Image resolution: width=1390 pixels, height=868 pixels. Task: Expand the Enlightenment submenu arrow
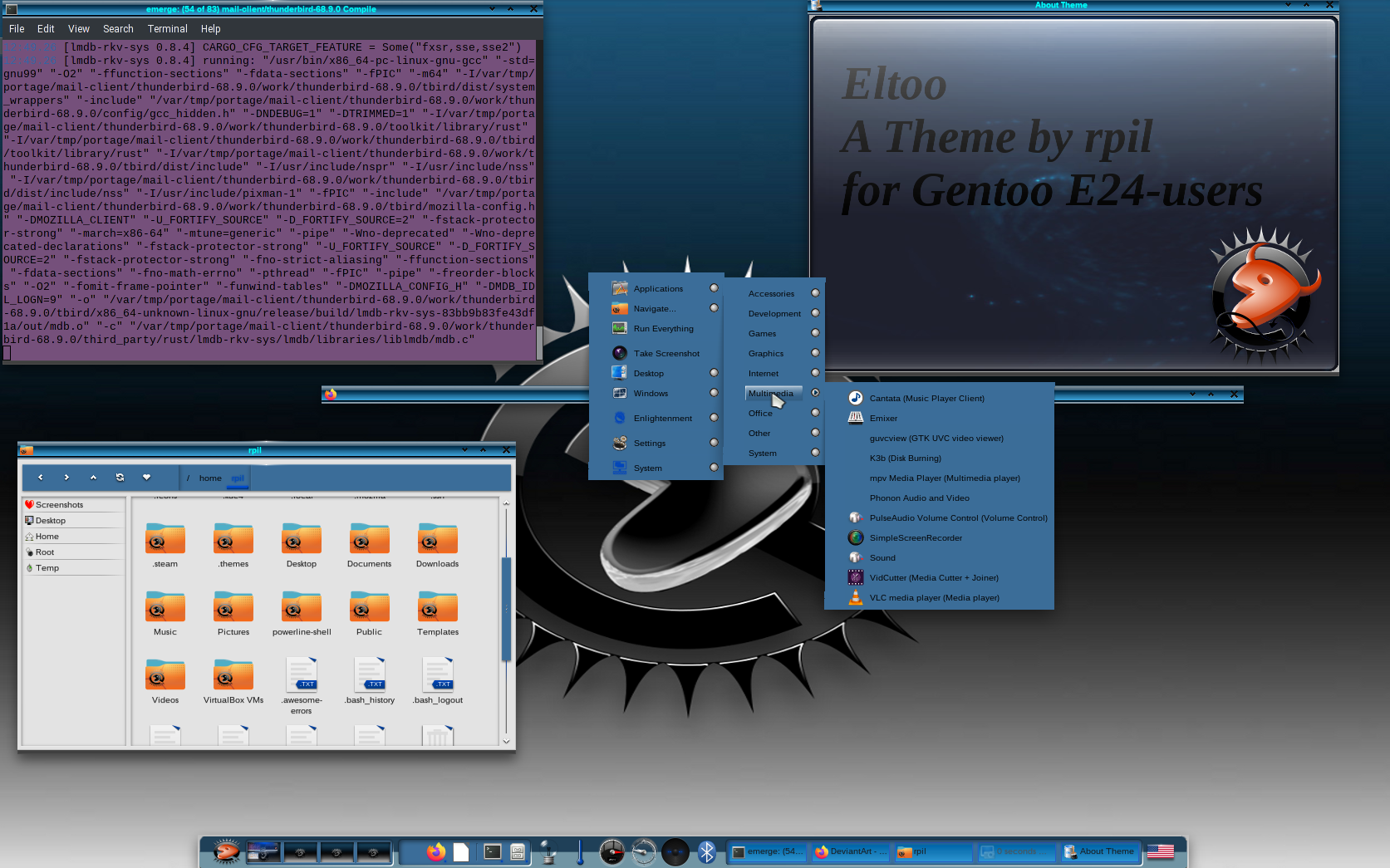pos(714,418)
